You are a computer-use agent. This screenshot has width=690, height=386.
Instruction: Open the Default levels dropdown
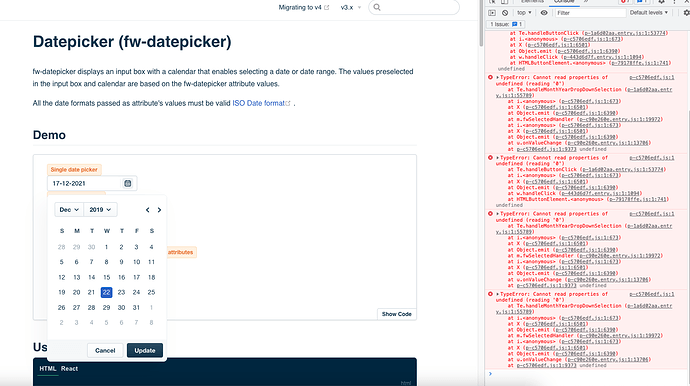pyautogui.click(x=649, y=13)
